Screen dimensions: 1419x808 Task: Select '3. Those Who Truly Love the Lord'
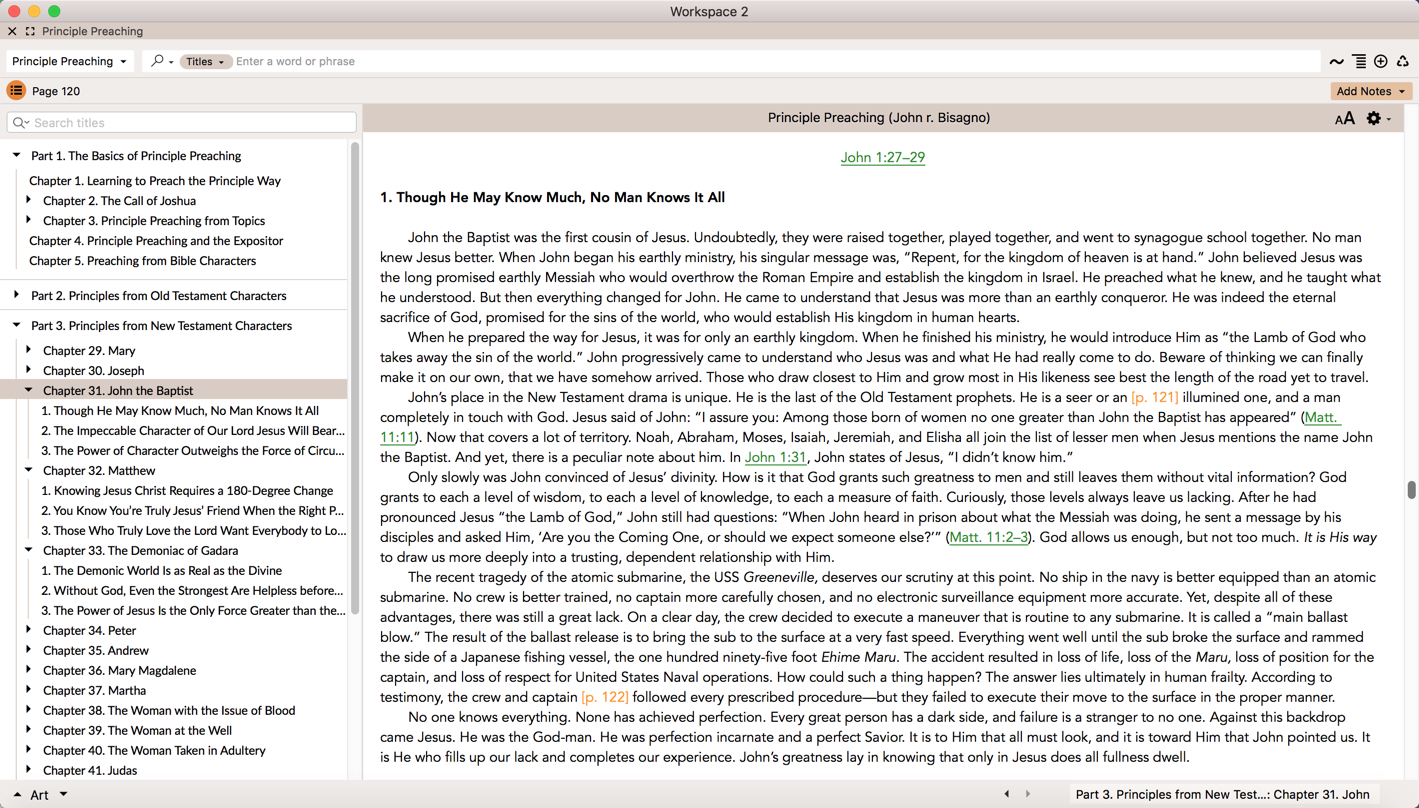pos(193,531)
